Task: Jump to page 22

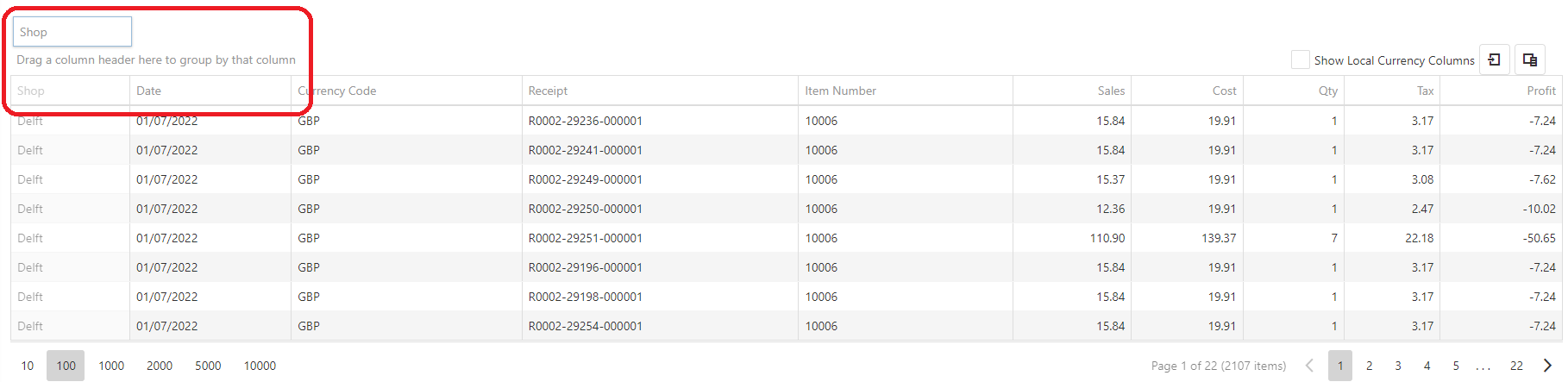Action: point(1516,366)
